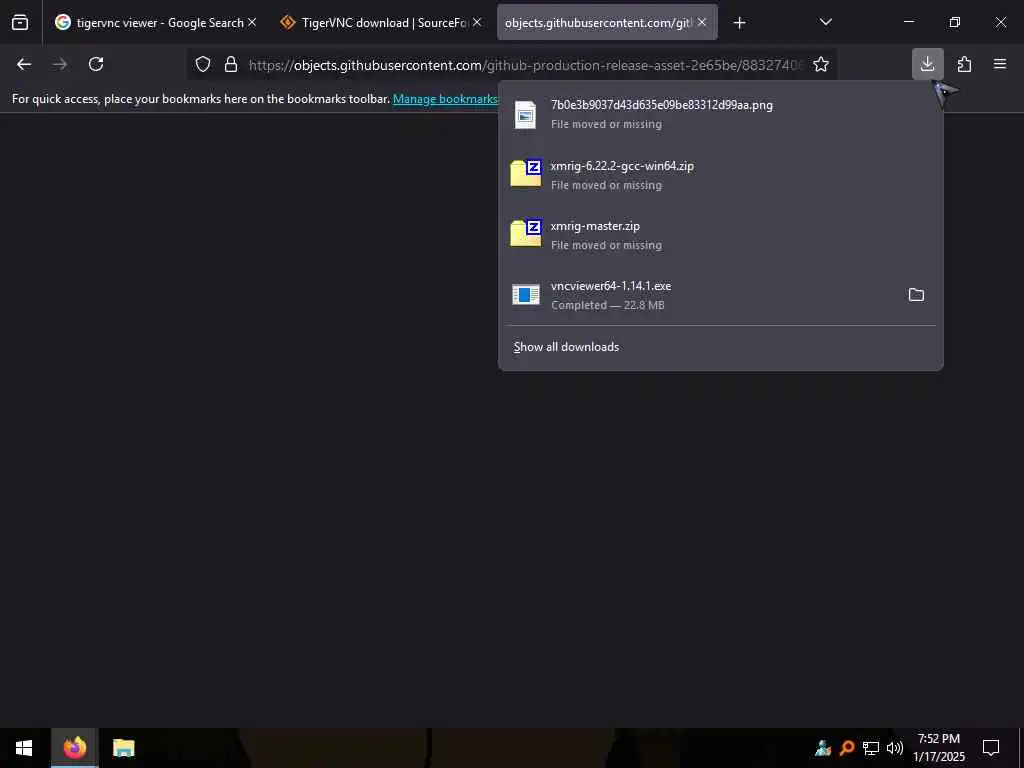Click the Manage bookmarks link
This screenshot has height=768, width=1024.
445,99
